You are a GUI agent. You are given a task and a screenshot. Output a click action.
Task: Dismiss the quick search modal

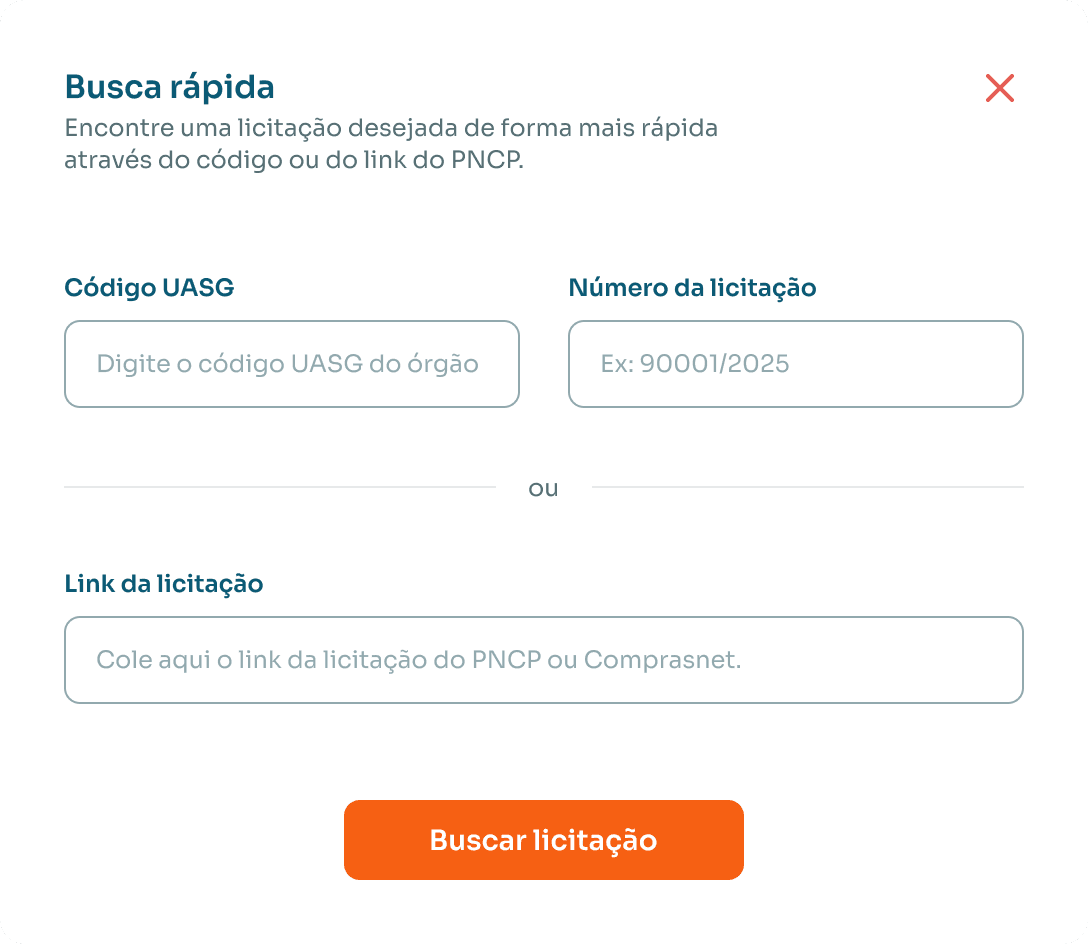click(1000, 89)
